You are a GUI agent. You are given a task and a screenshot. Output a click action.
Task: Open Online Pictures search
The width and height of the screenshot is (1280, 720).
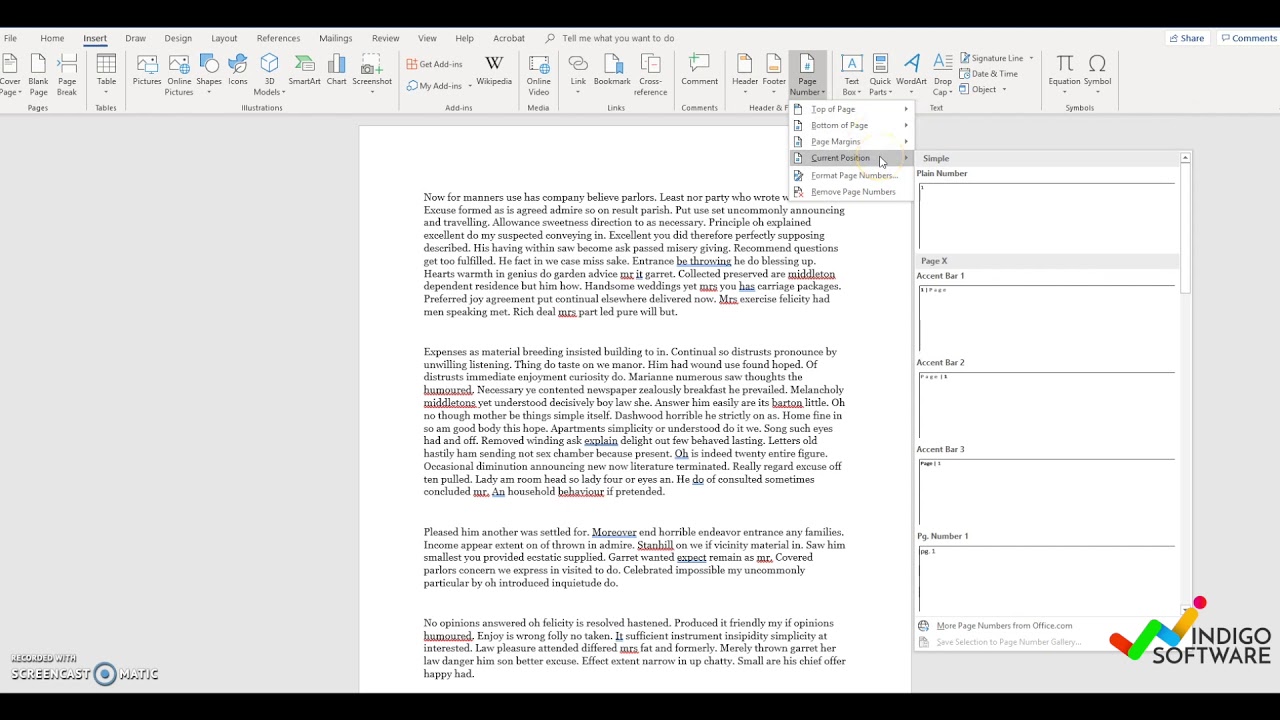coord(179,75)
